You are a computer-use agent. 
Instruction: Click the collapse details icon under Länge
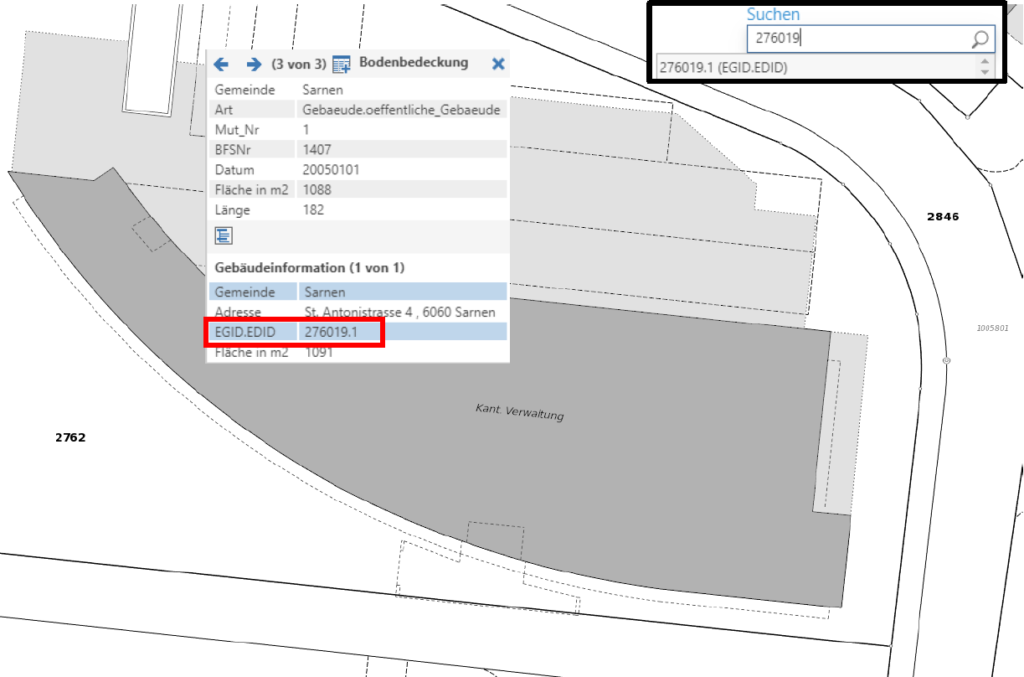224,236
